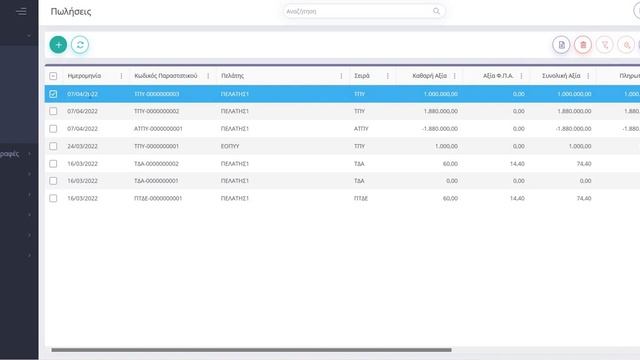Click date cell 24/03/2022

(x=82, y=146)
